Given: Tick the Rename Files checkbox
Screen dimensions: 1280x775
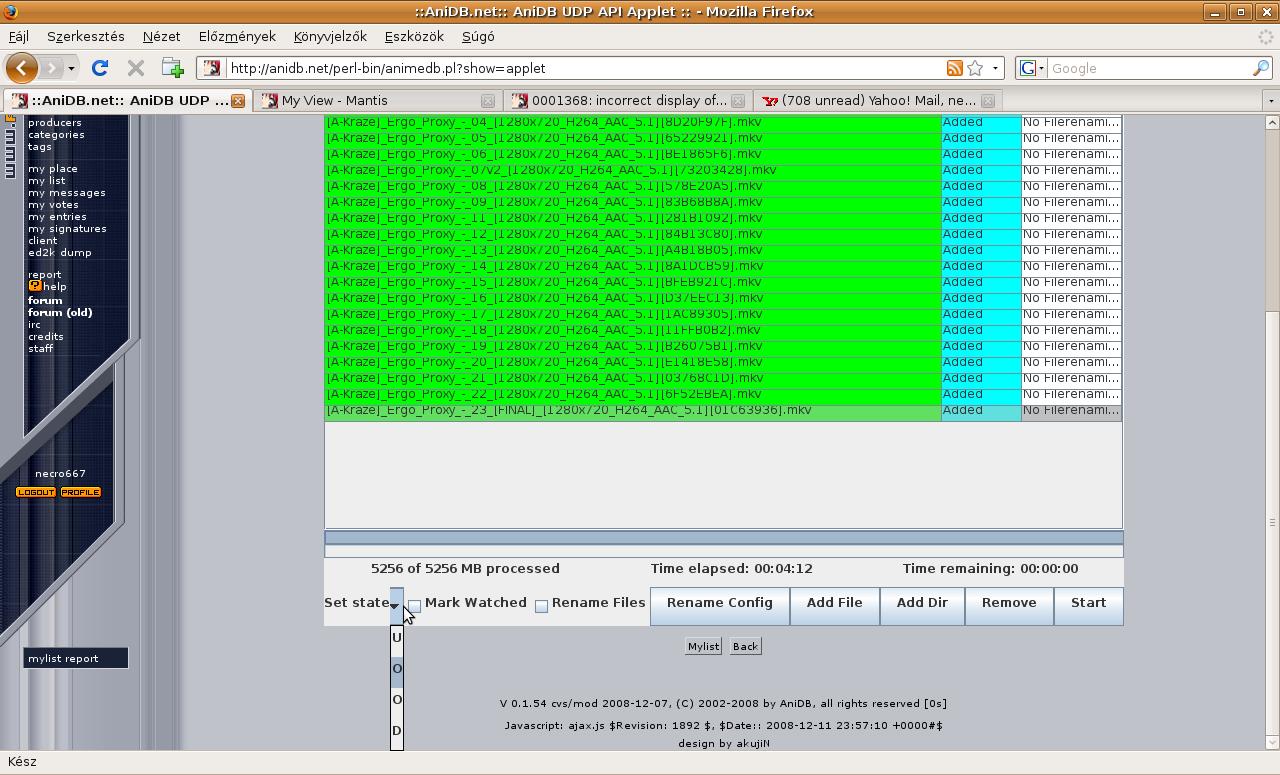Looking at the screenshot, I should [541, 606].
